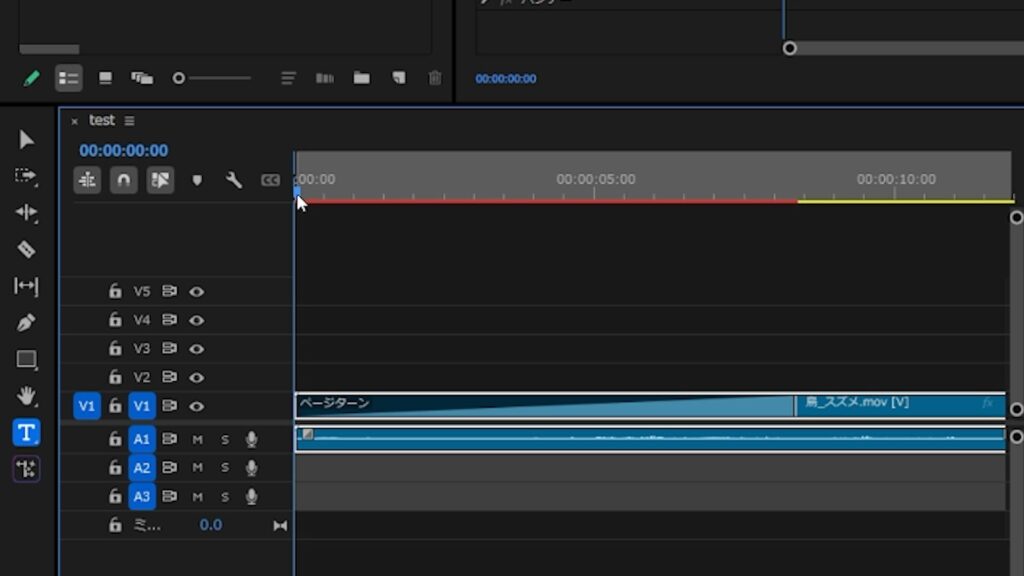Click the trash icon to delete item
Screen dimensions: 1024x576
pyautogui.click(x=434, y=78)
